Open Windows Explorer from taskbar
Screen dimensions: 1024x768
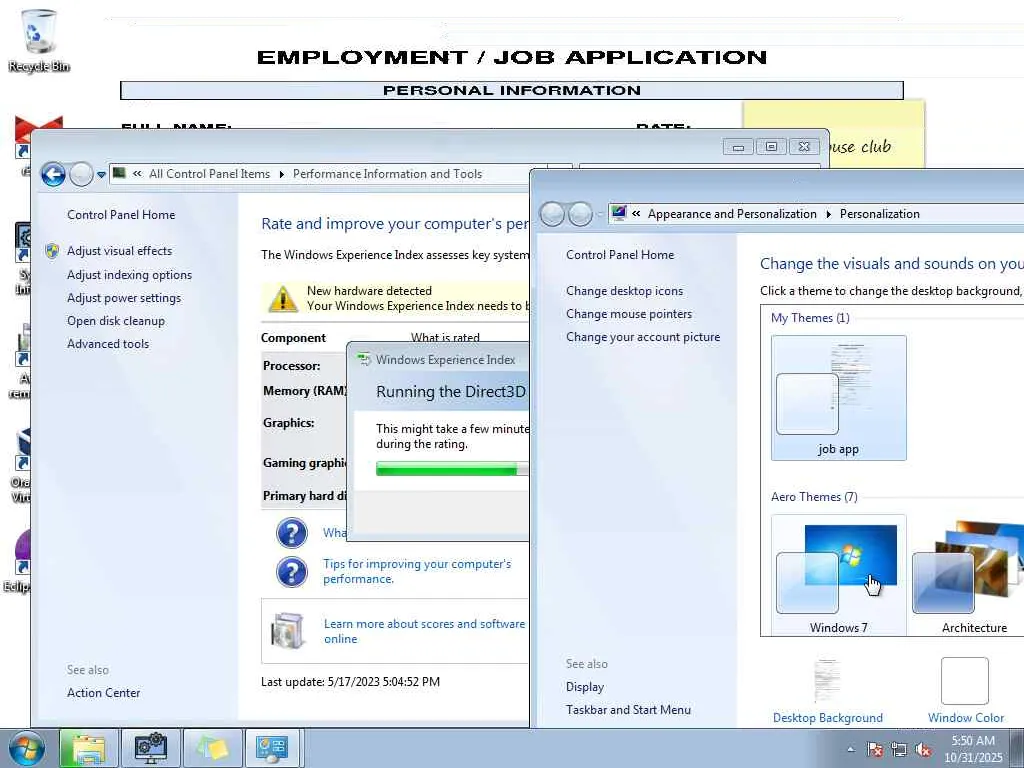point(89,748)
